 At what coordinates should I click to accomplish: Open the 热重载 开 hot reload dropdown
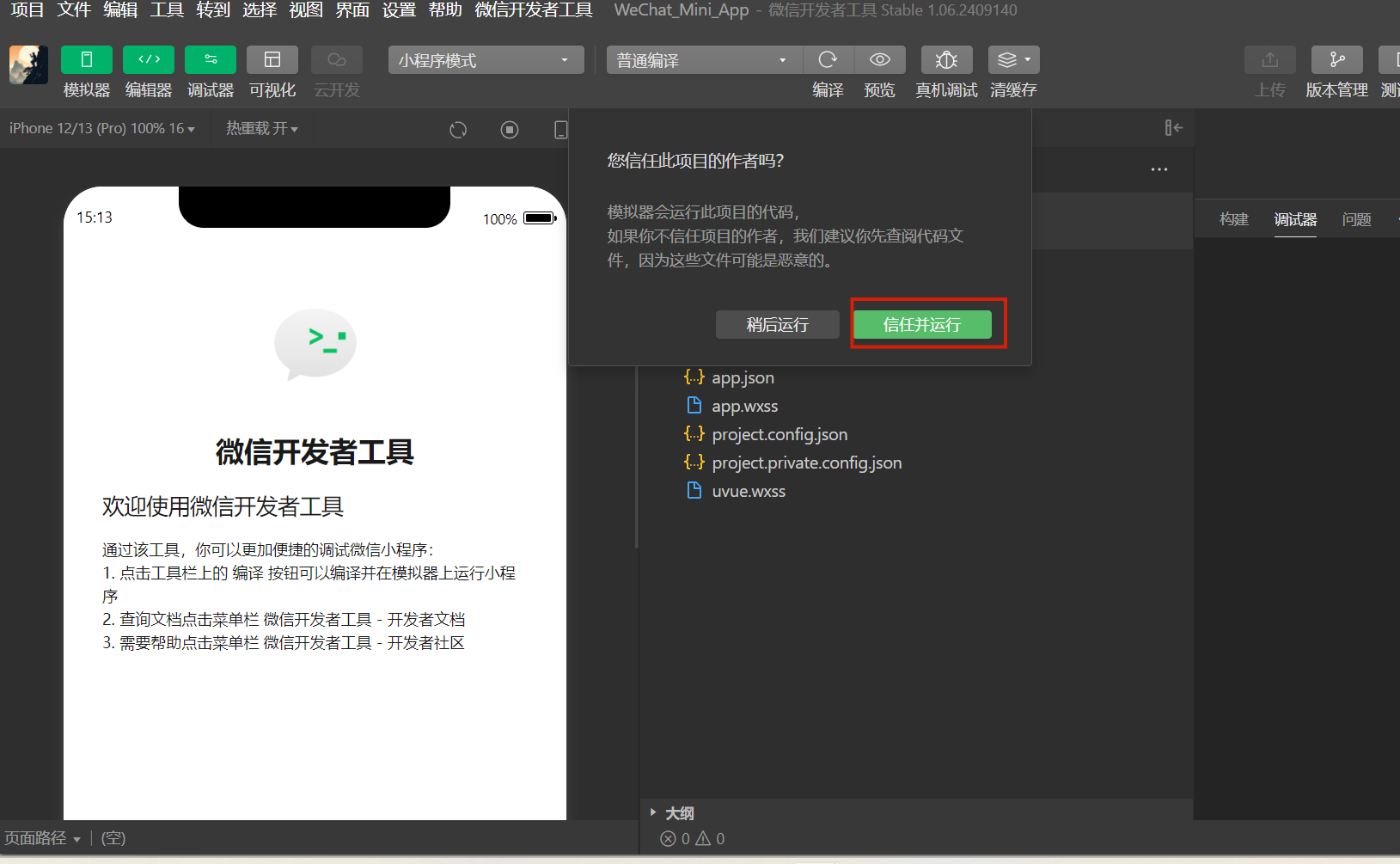(262, 128)
